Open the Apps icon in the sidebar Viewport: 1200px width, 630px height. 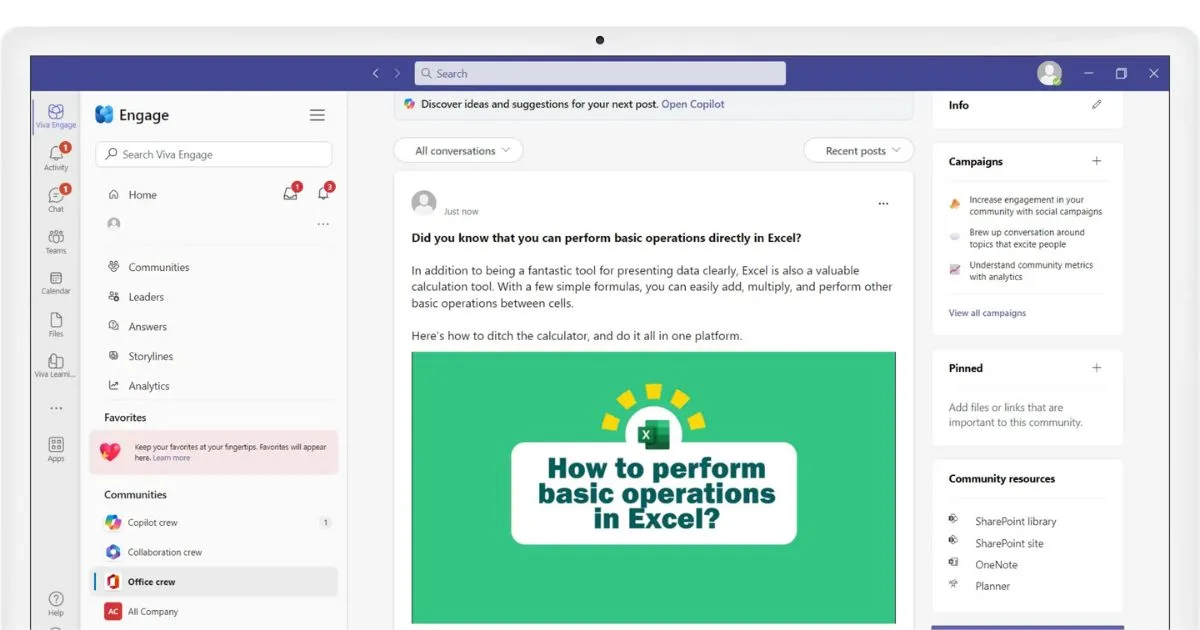(x=56, y=449)
